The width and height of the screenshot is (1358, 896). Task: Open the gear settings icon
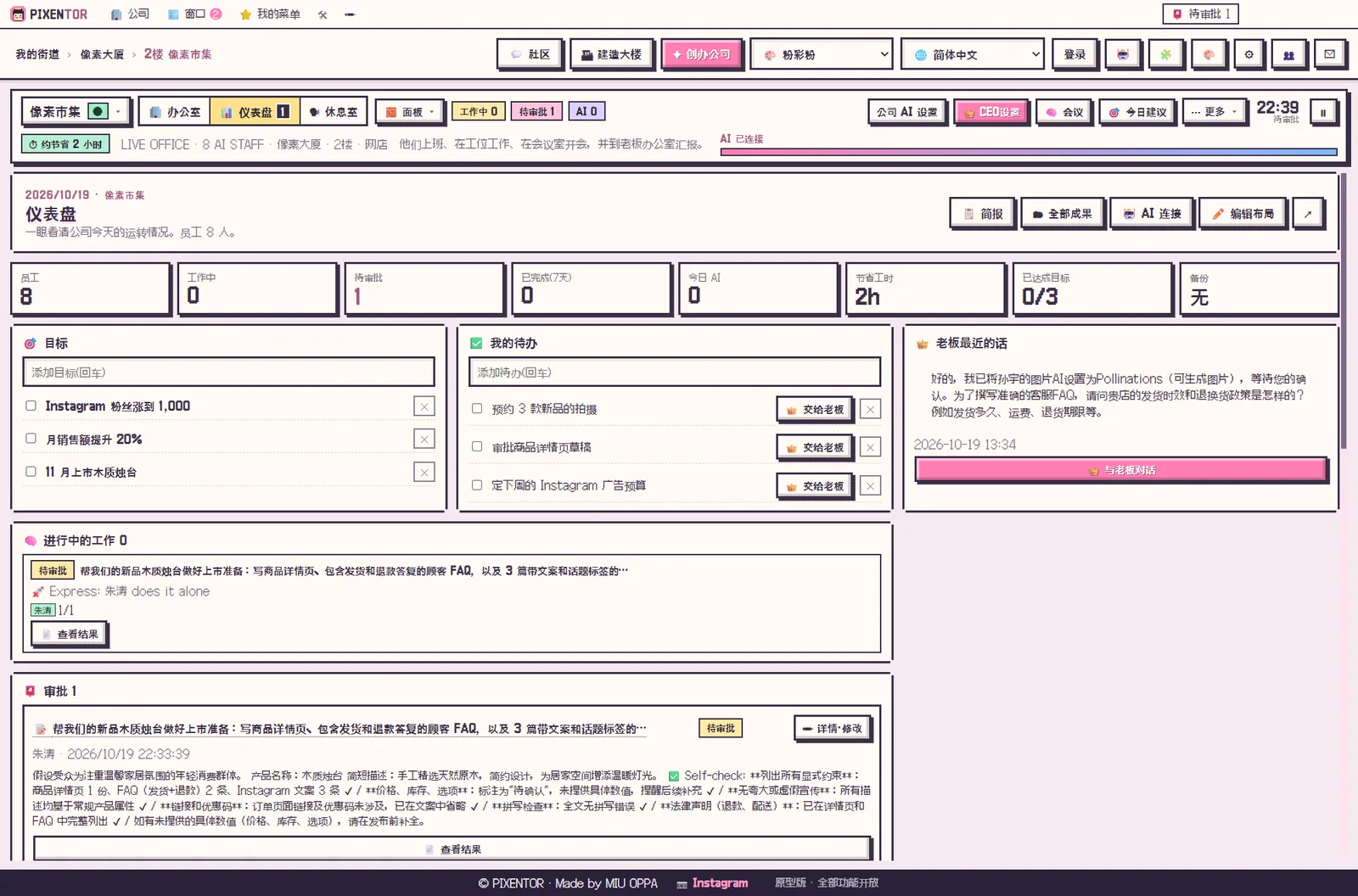coord(1249,54)
